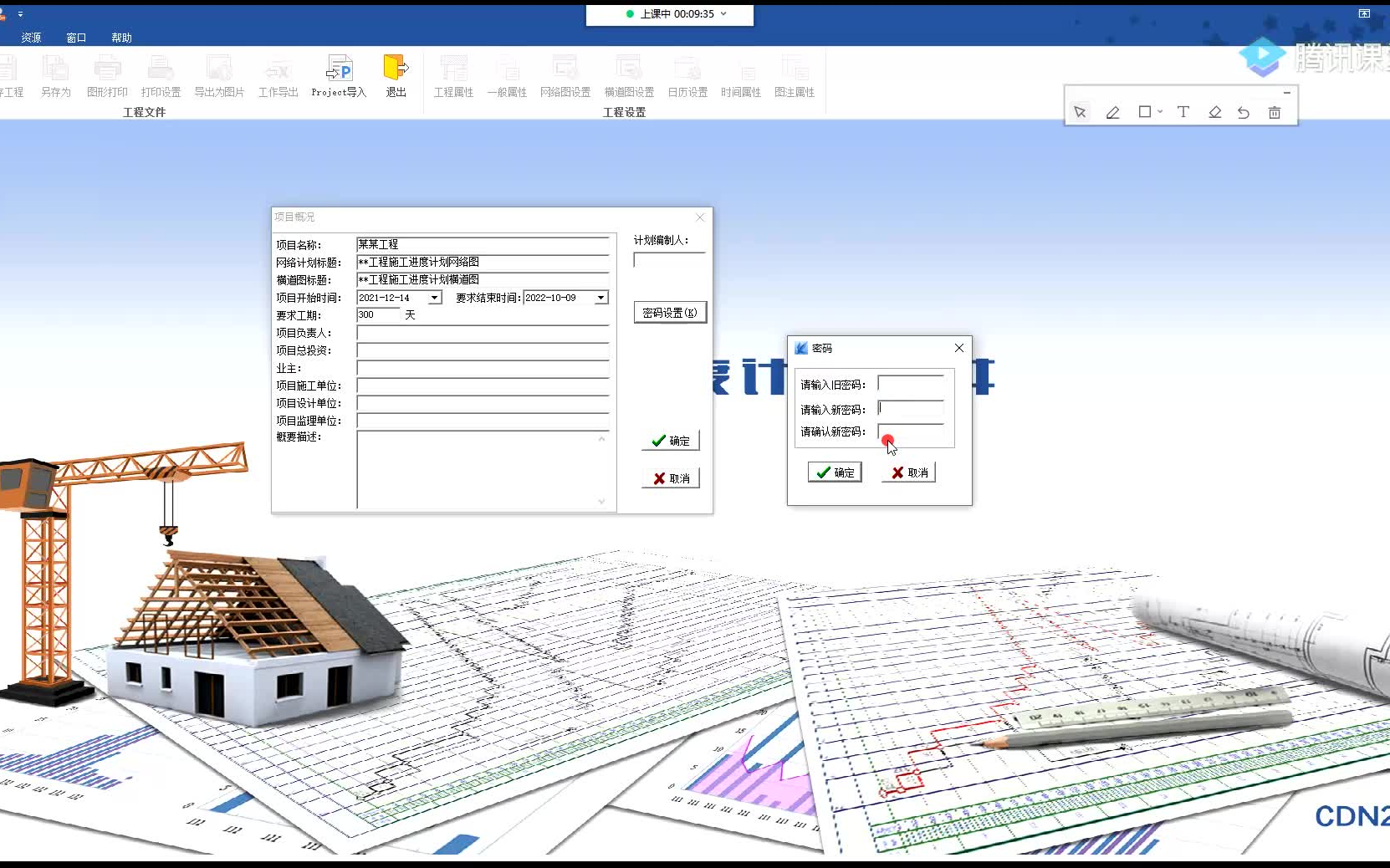Click 取消 in the 密码 dialog
Screen dimensions: 1390x868
tap(909, 472)
